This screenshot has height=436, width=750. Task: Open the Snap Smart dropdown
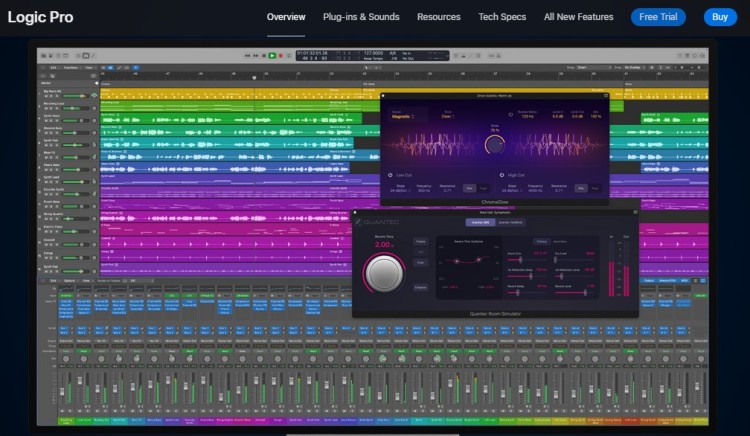tap(594, 67)
